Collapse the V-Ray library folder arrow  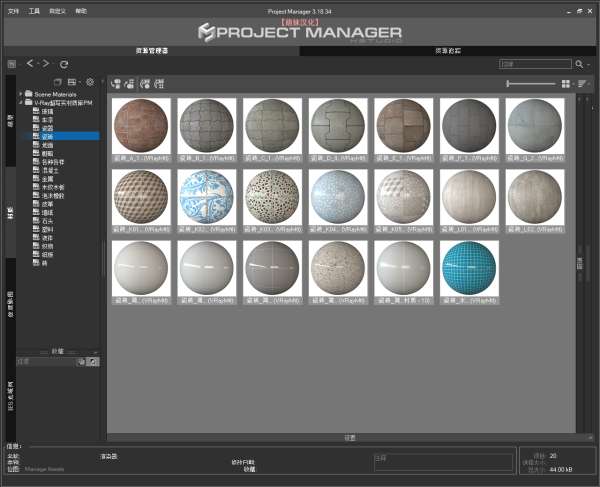point(21,103)
